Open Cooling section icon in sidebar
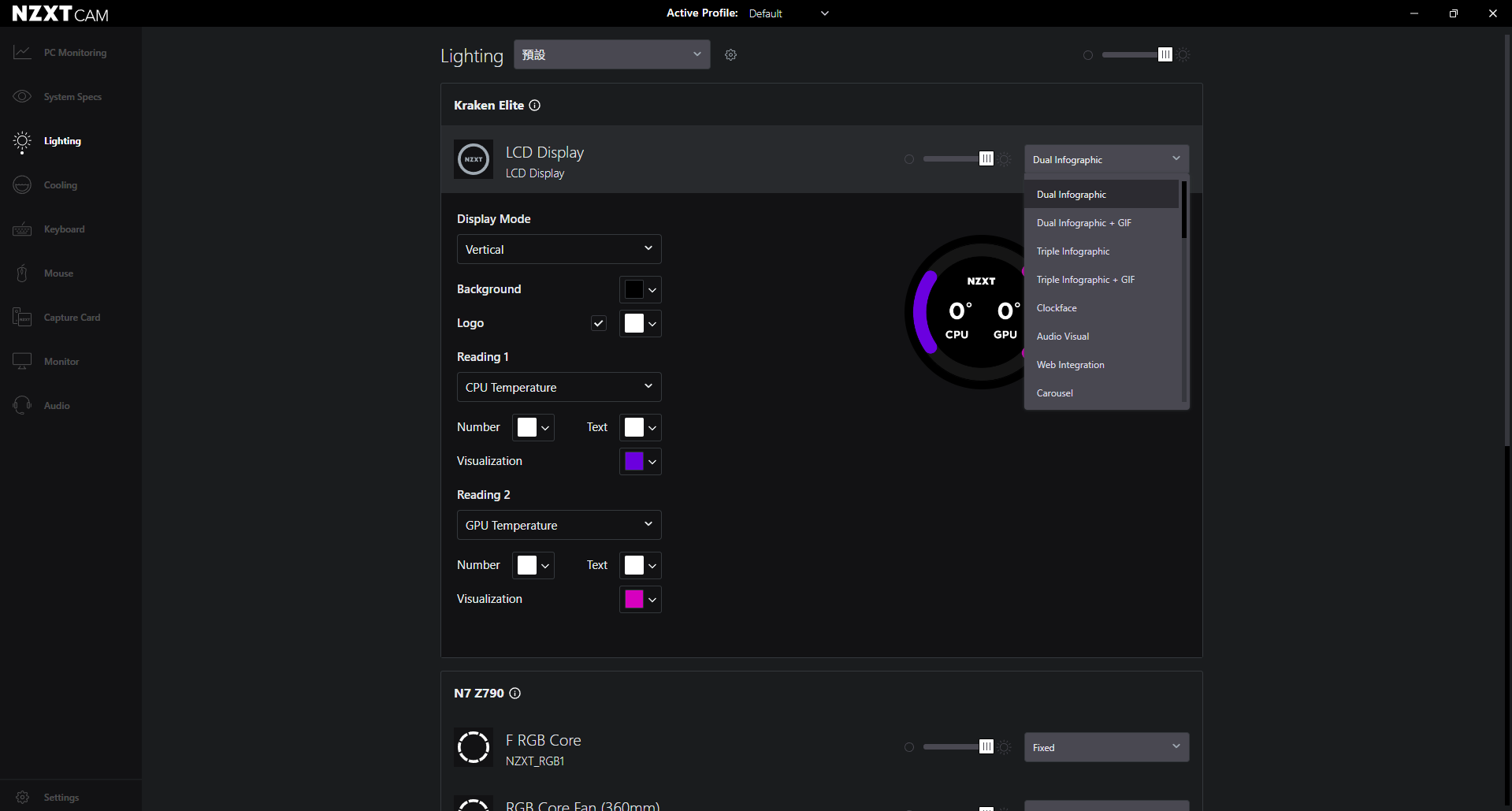 click(22, 184)
